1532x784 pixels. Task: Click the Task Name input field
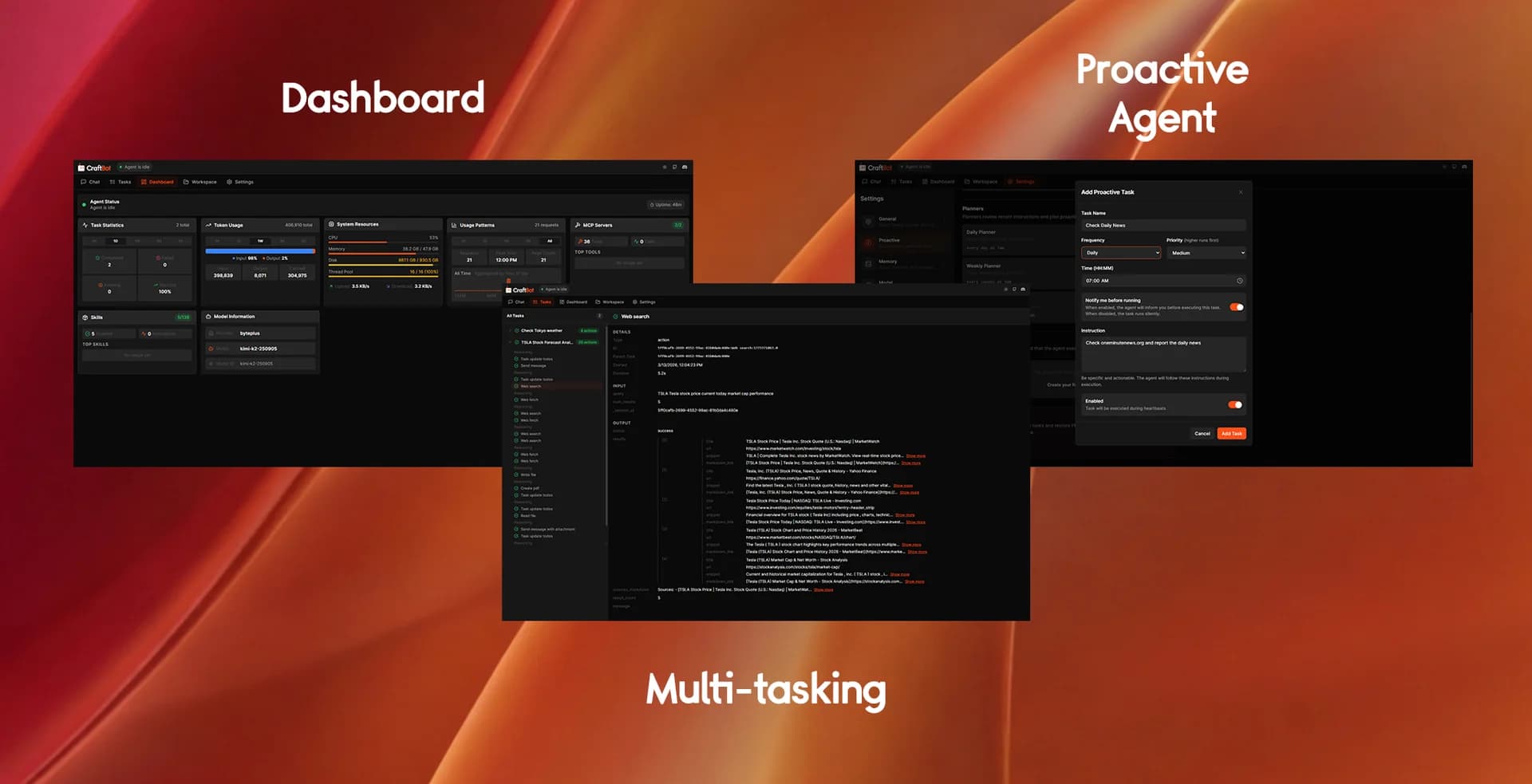click(1163, 226)
